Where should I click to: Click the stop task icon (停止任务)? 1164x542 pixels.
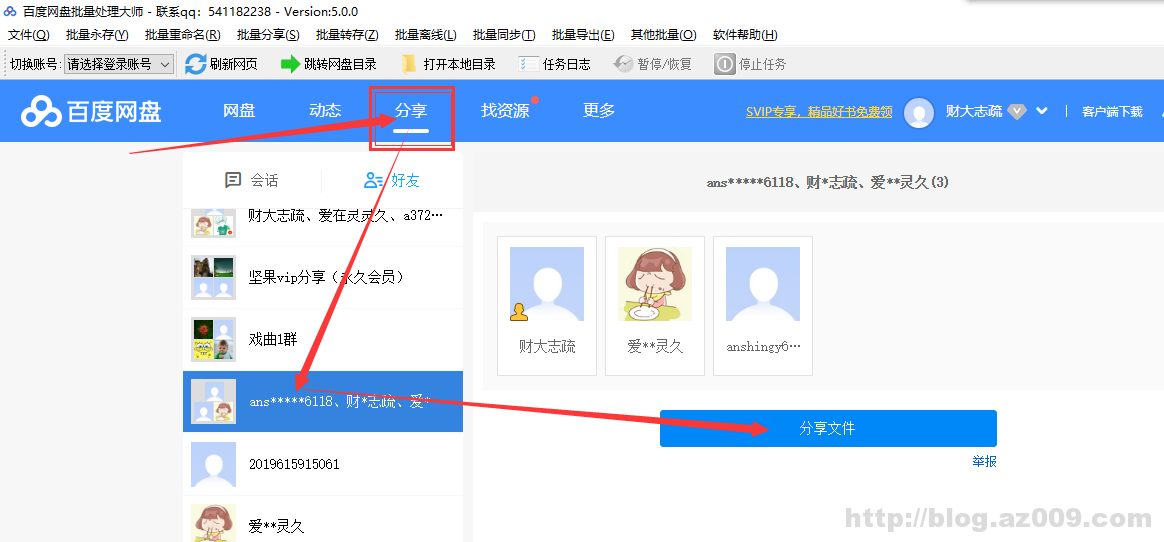coord(724,64)
